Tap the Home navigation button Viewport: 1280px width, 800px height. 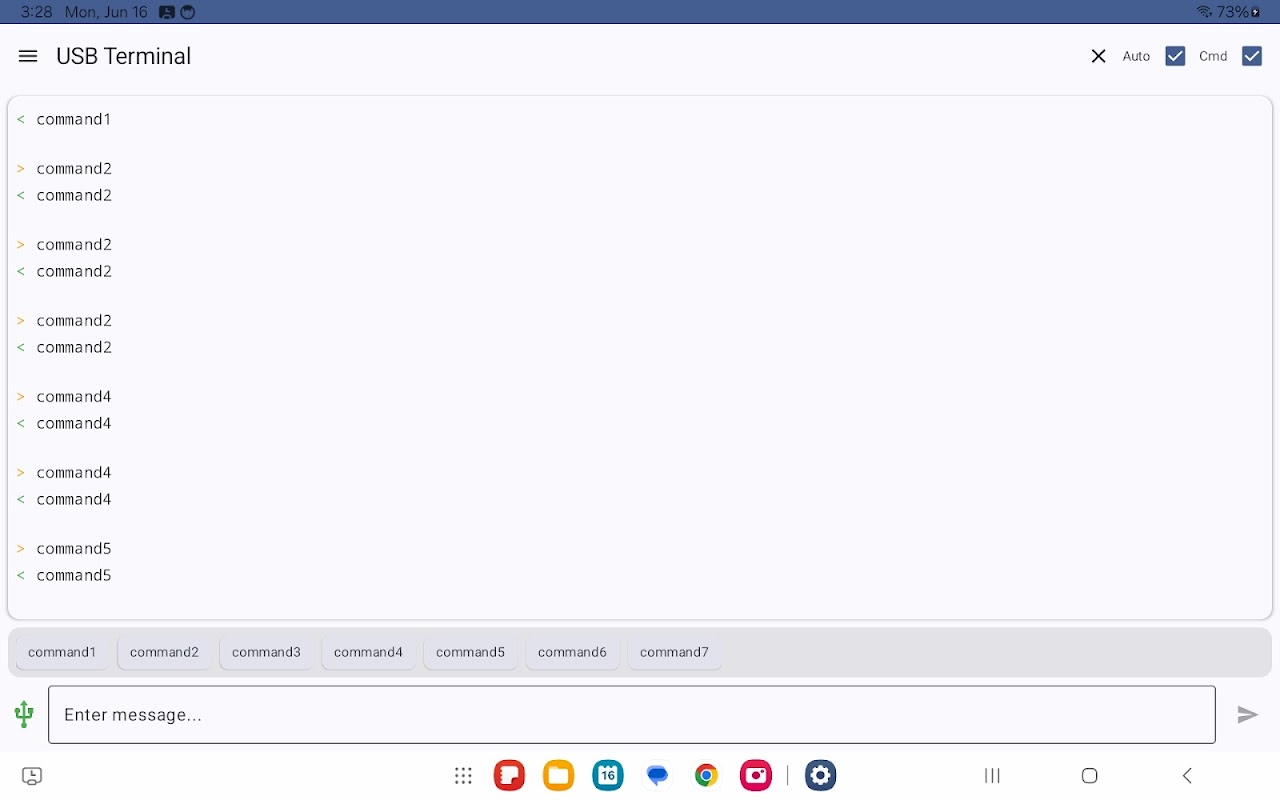1090,775
